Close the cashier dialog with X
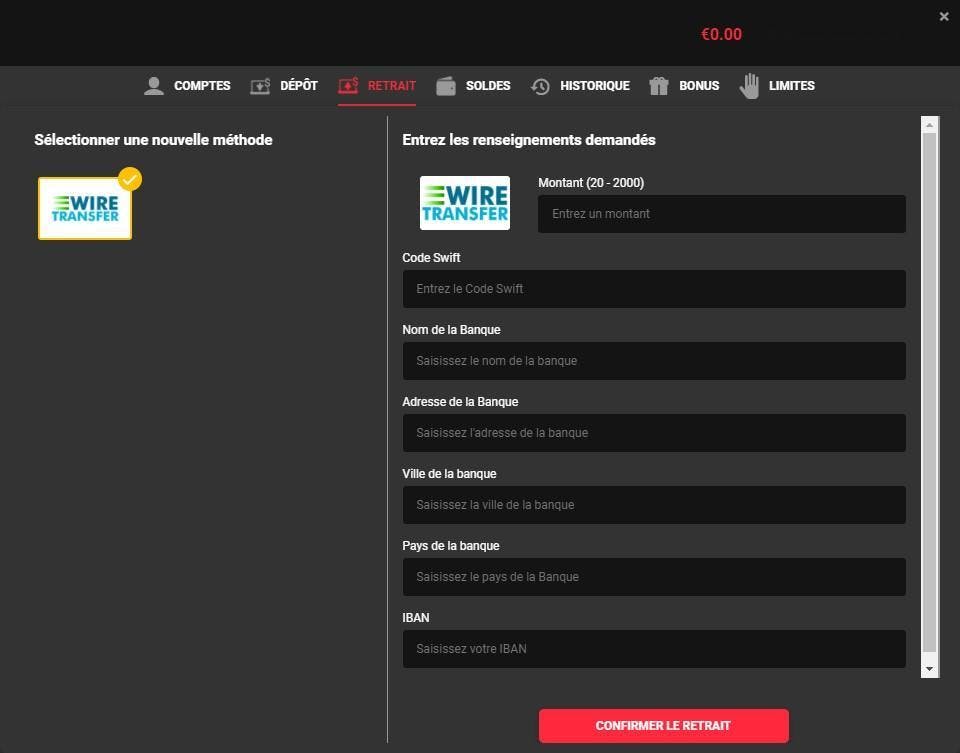 pos(944,17)
